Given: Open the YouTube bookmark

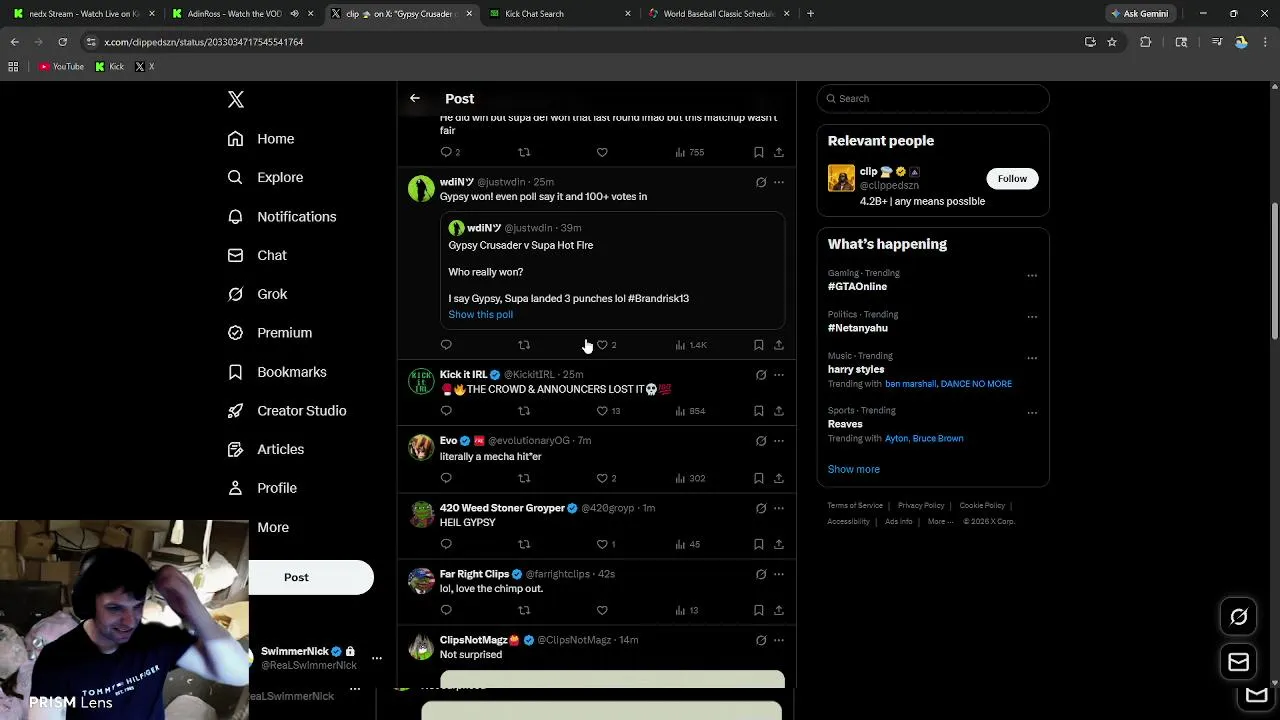Looking at the screenshot, I should [61, 66].
